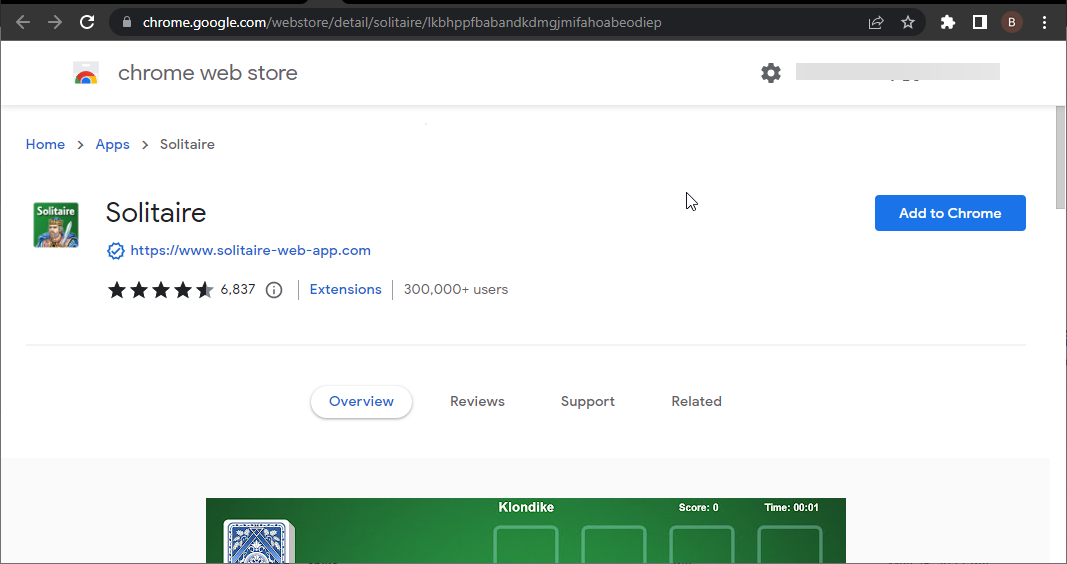Image resolution: width=1067 pixels, height=564 pixels.
Task: Click the rating info icon
Action: (x=274, y=291)
